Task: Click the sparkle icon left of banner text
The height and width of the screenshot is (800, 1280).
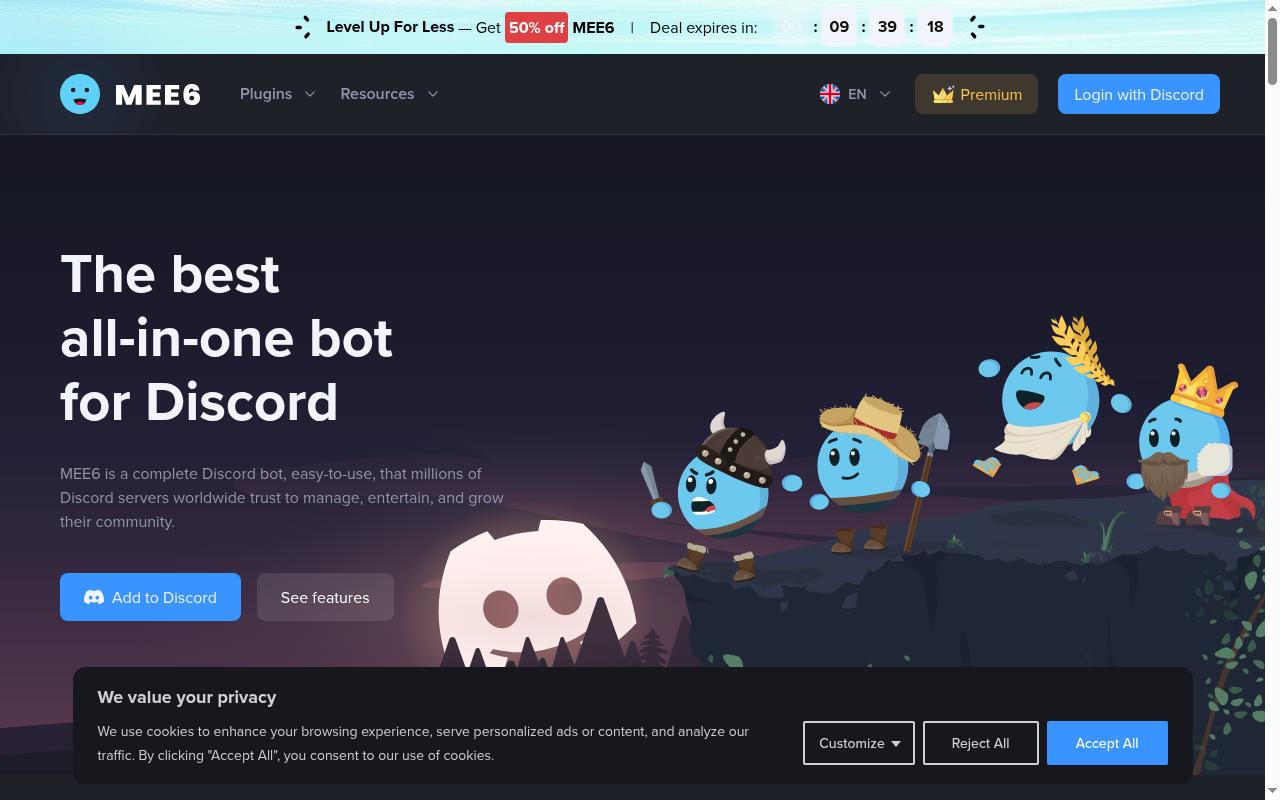Action: click(x=303, y=27)
